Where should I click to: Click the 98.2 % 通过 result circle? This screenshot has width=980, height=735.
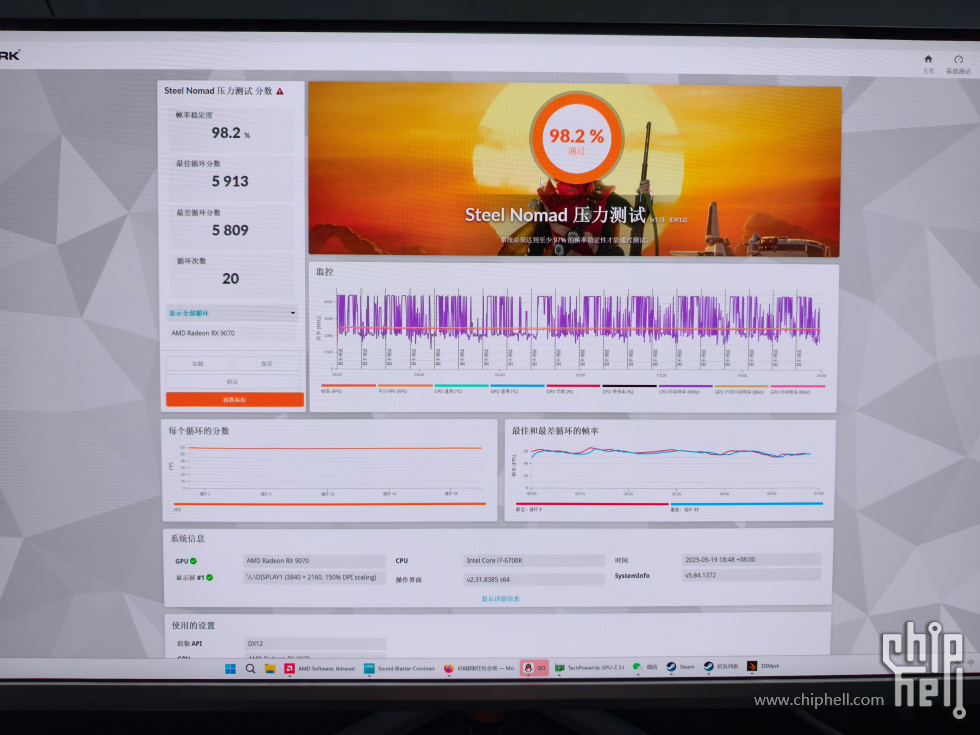tap(576, 138)
